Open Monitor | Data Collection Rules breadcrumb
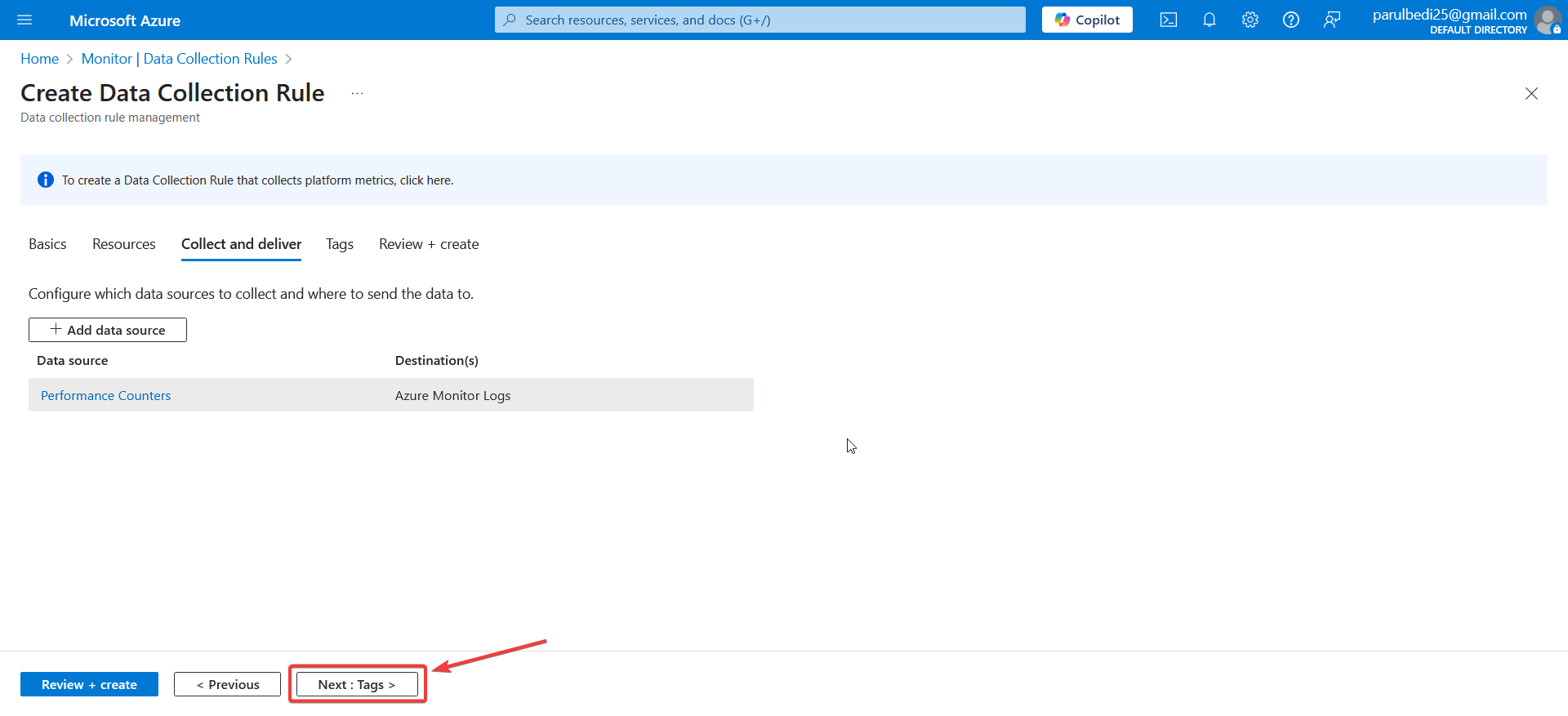 click(180, 59)
